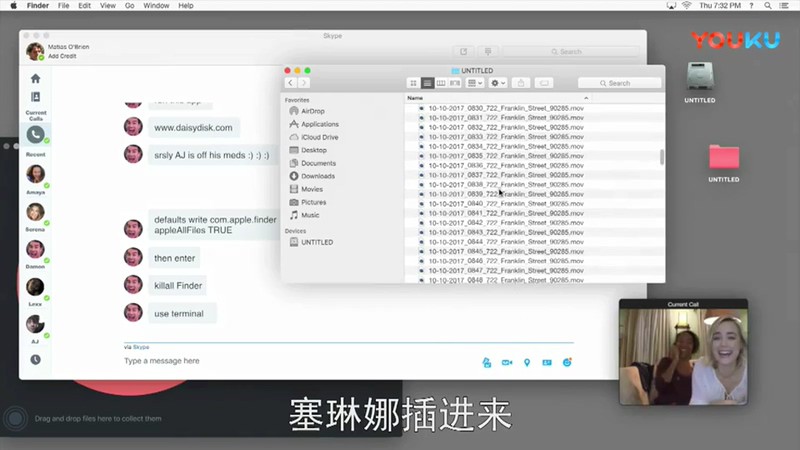
Task: Click the Finder share button
Action: (x=521, y=83)
